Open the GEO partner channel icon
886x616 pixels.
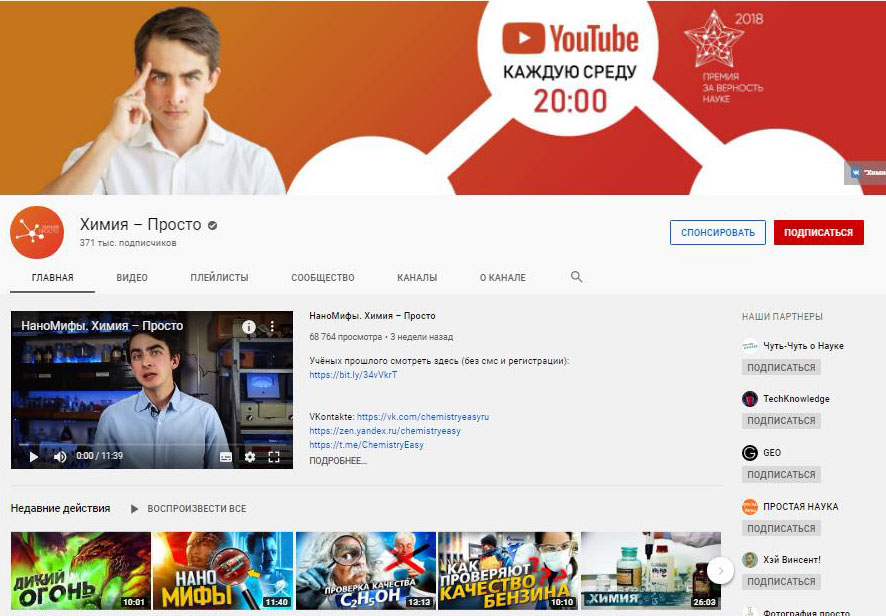click(750, 453)
